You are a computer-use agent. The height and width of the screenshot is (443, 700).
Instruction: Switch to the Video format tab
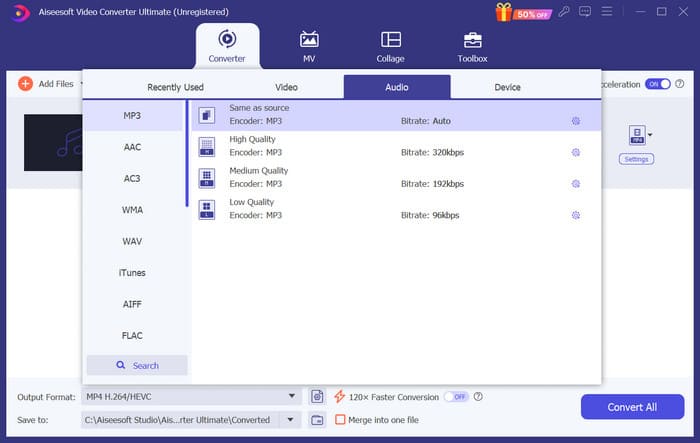[x=286, y=87]
